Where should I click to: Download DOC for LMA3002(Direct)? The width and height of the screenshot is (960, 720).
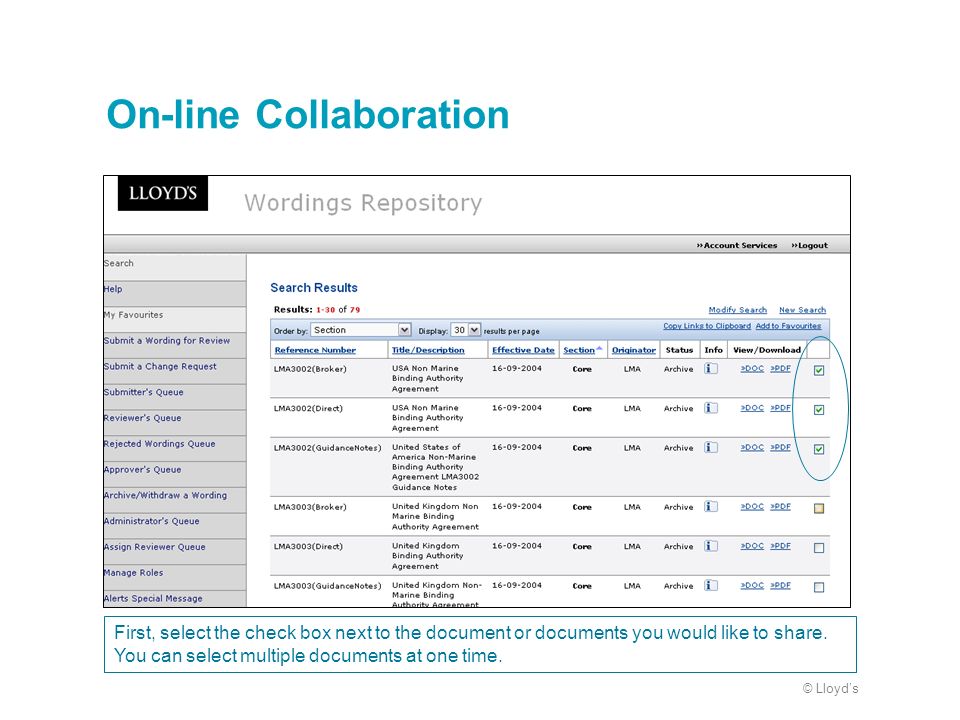click(x=752, y=408)
